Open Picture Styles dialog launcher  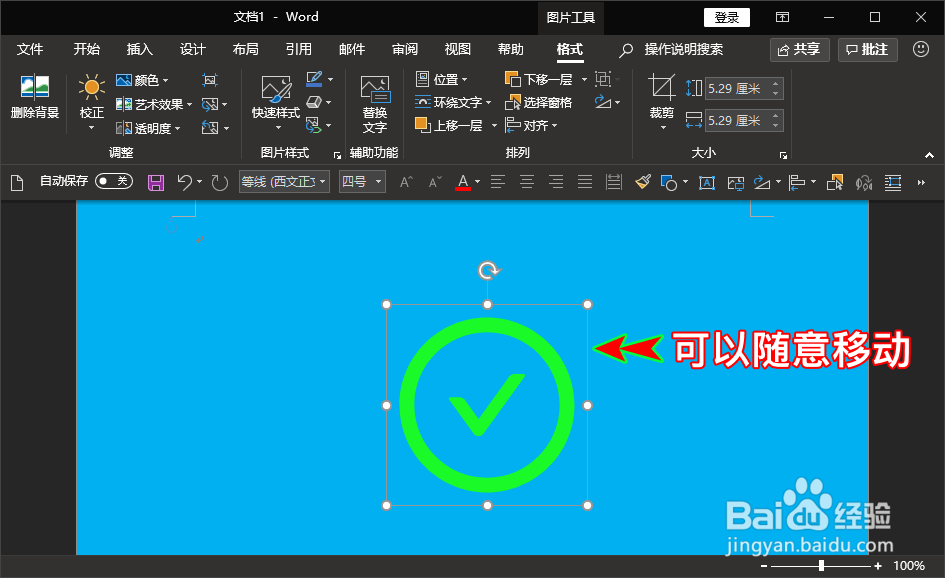coord(338,155)
